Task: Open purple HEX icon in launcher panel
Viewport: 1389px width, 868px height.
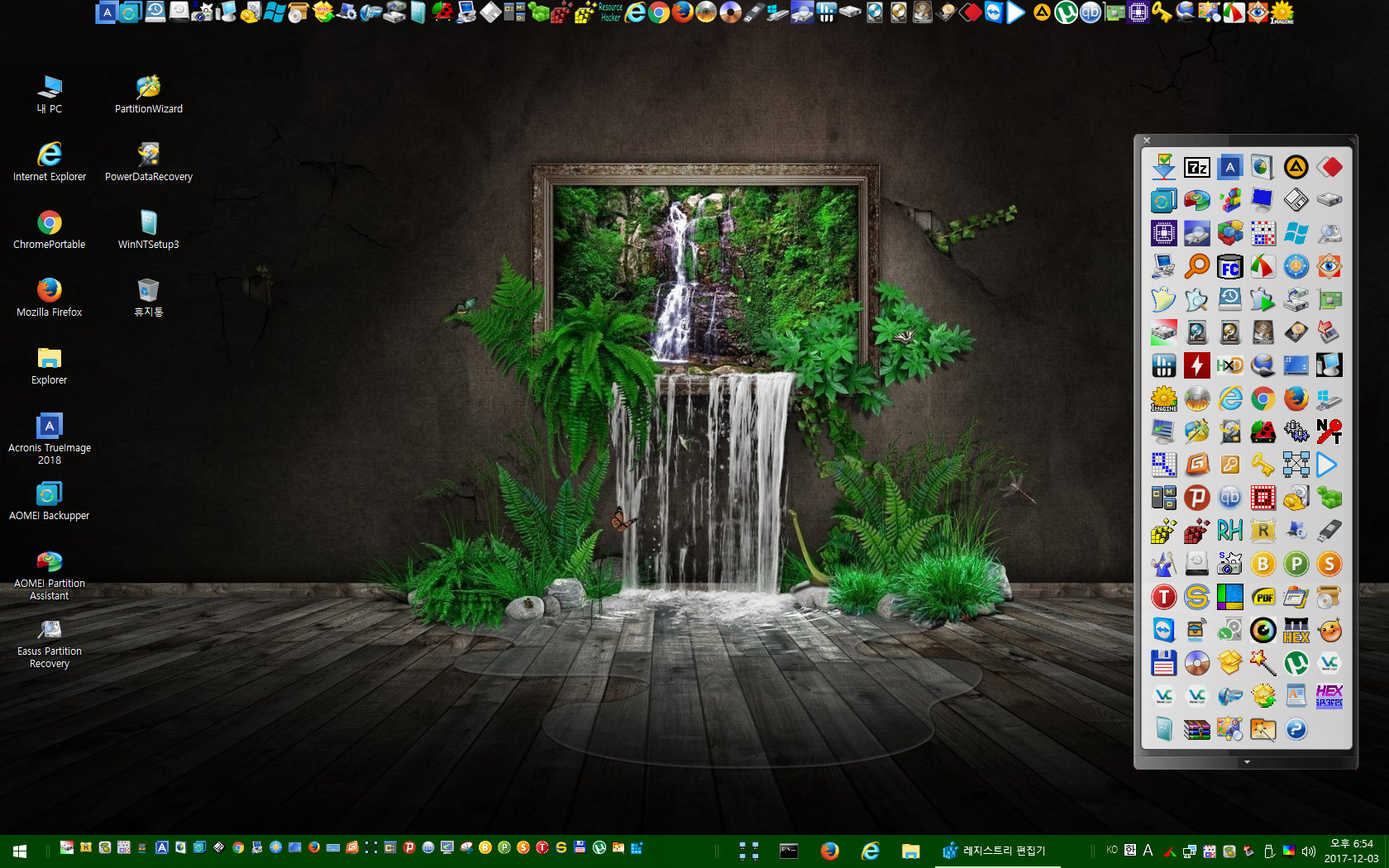Action: coord(1329,696)
